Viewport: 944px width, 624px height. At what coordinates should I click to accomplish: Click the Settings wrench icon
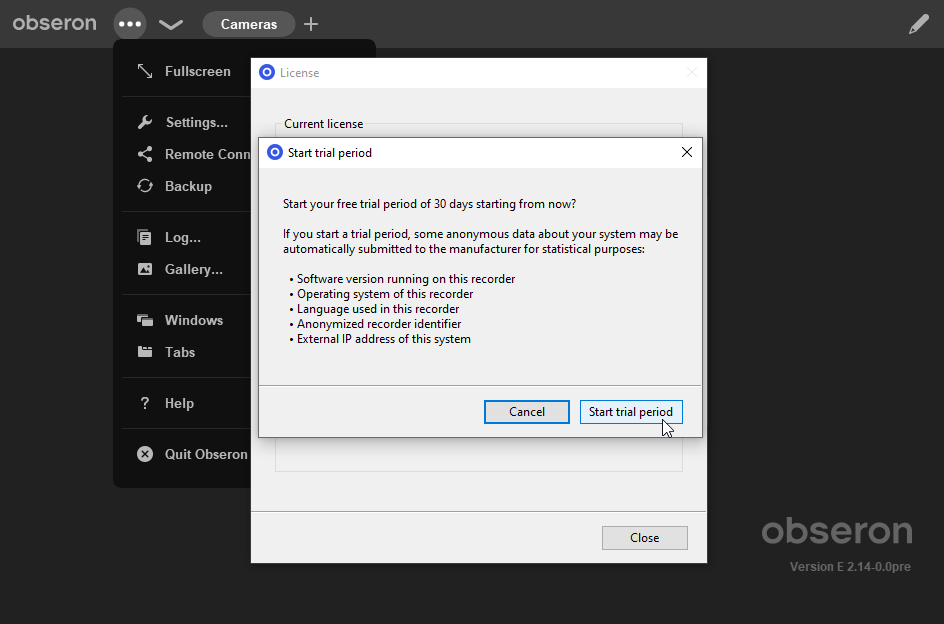coord(145,122)
